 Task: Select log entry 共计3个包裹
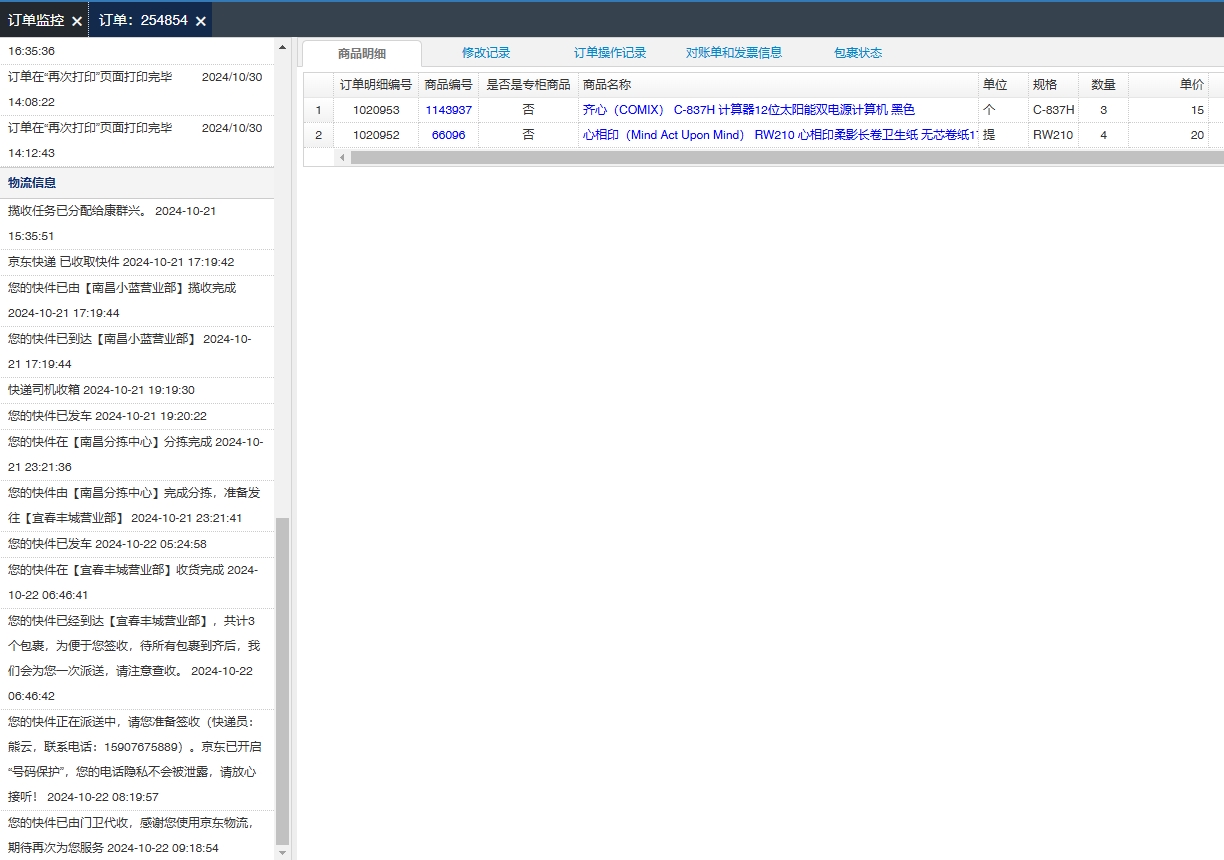pos(137,658)
